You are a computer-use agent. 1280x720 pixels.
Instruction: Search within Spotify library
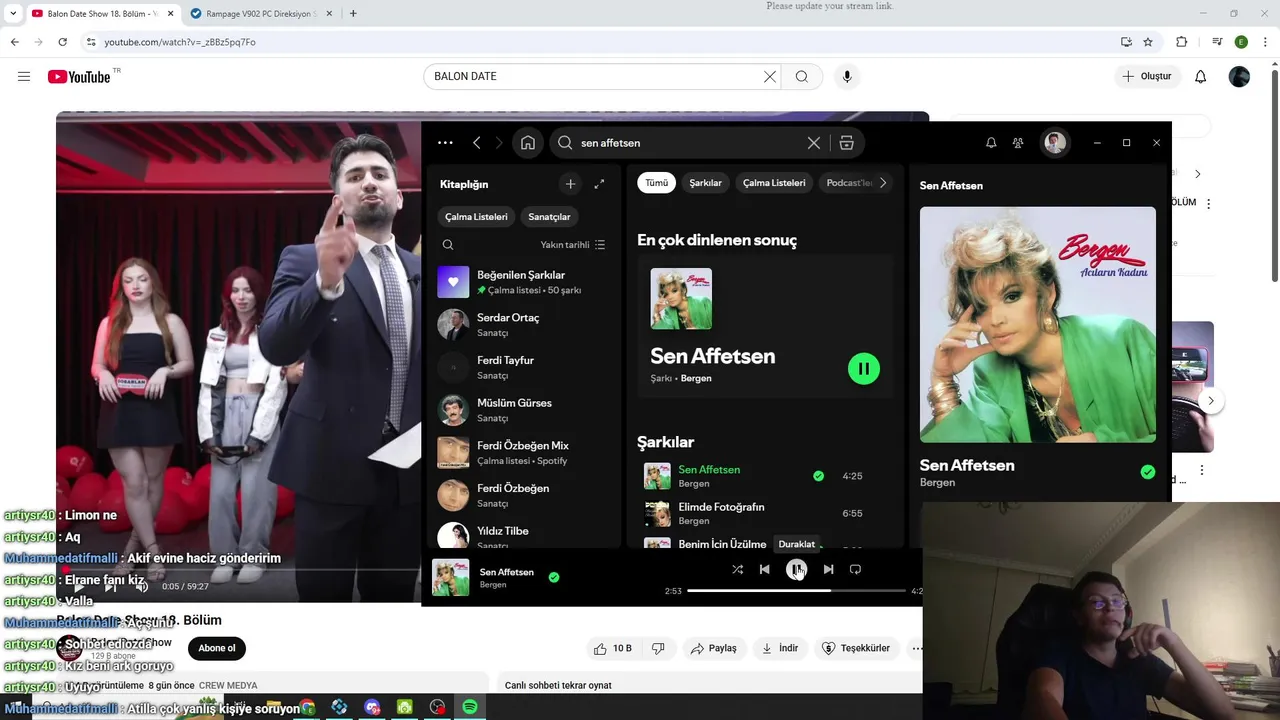pyautogui.click(x=448, y=245)
